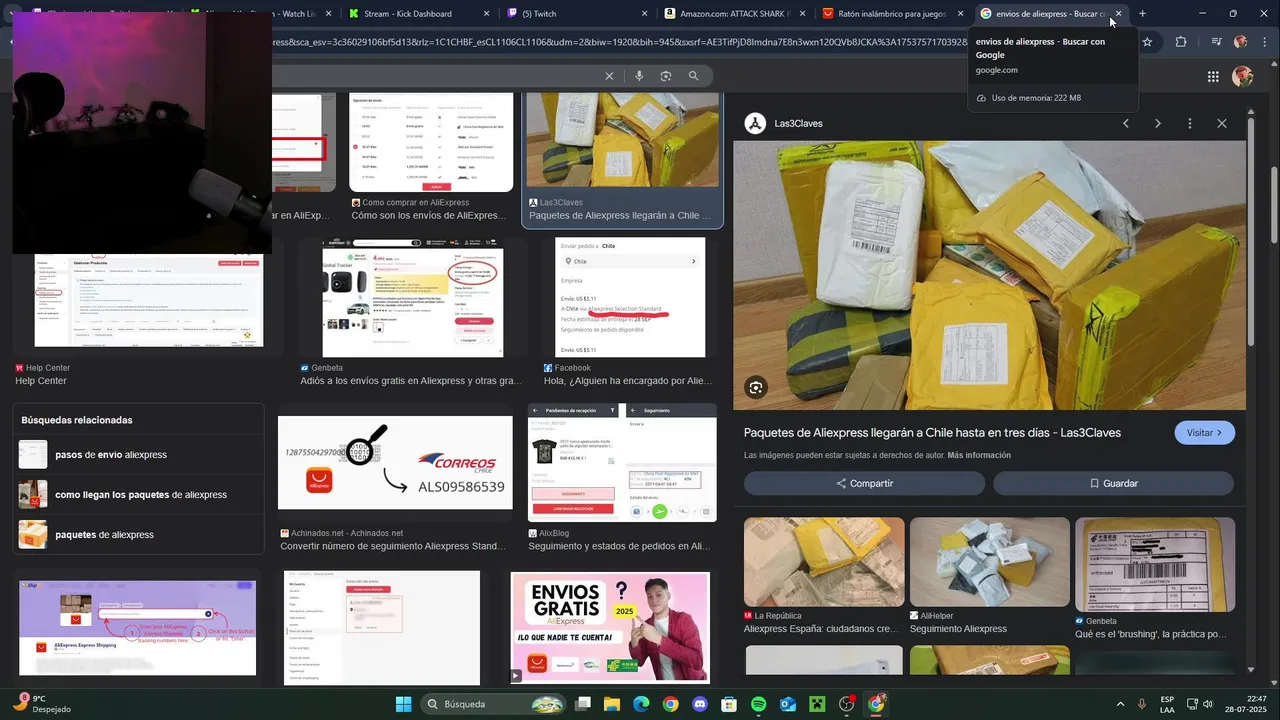The height and width of the screenshot is (720, 1280).
Task: Open Microsoft Store from taskbar
Action: [729, 704]
